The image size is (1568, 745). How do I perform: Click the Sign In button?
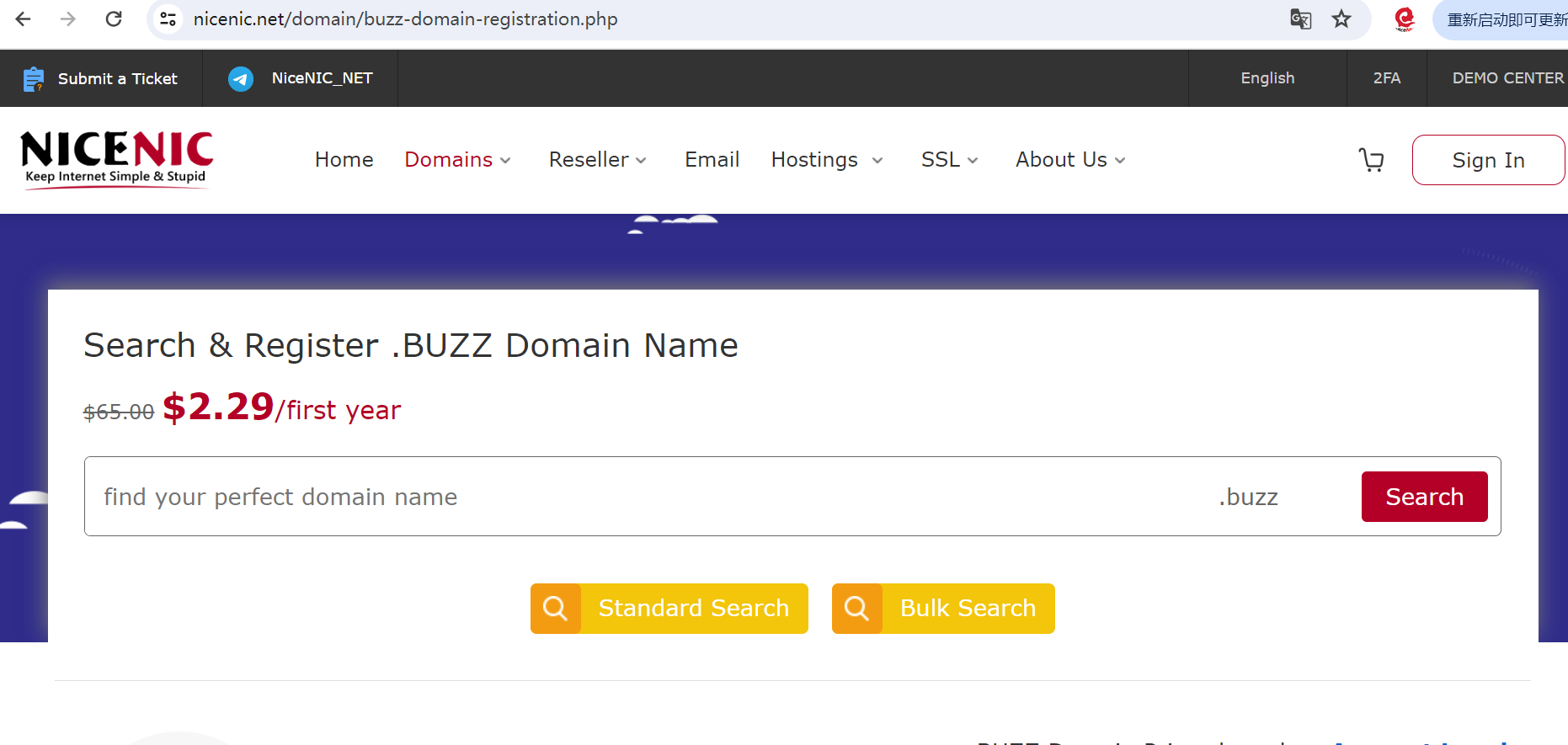point(1488,160)
